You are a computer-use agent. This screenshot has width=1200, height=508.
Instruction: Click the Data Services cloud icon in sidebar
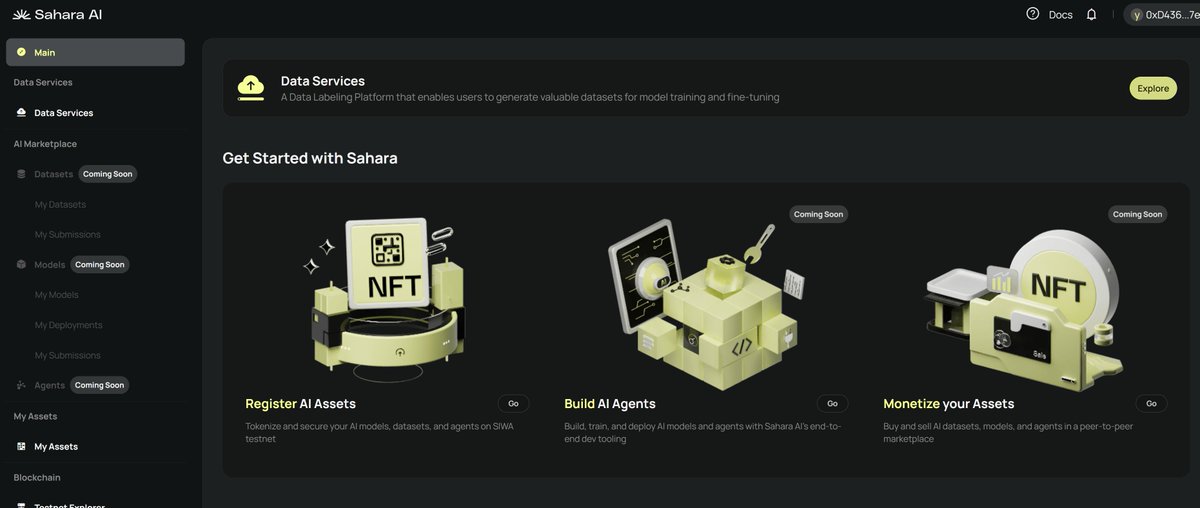tap(21, 113)
